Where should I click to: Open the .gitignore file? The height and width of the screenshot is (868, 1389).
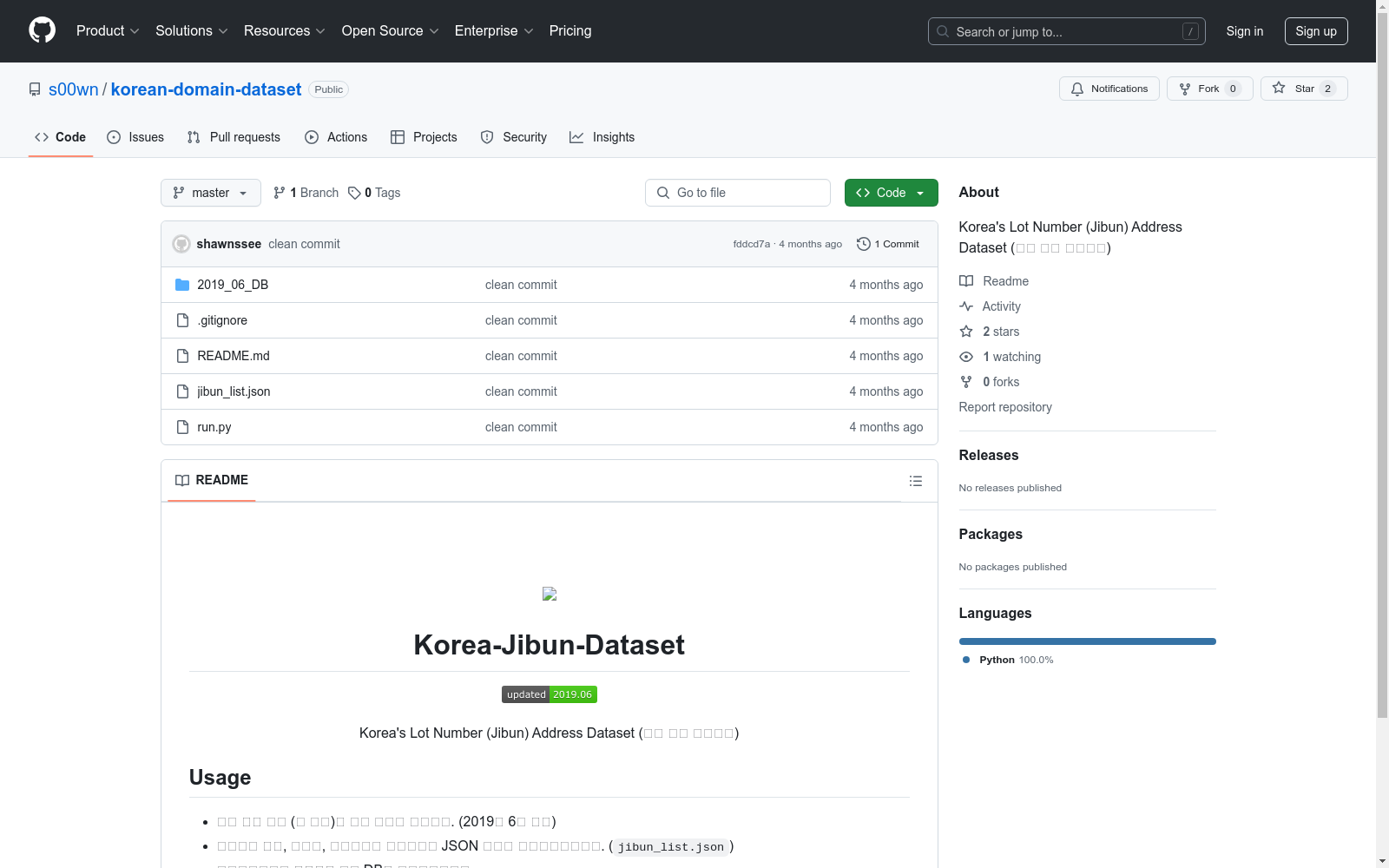pyautogui.click(x=222, y=320)
